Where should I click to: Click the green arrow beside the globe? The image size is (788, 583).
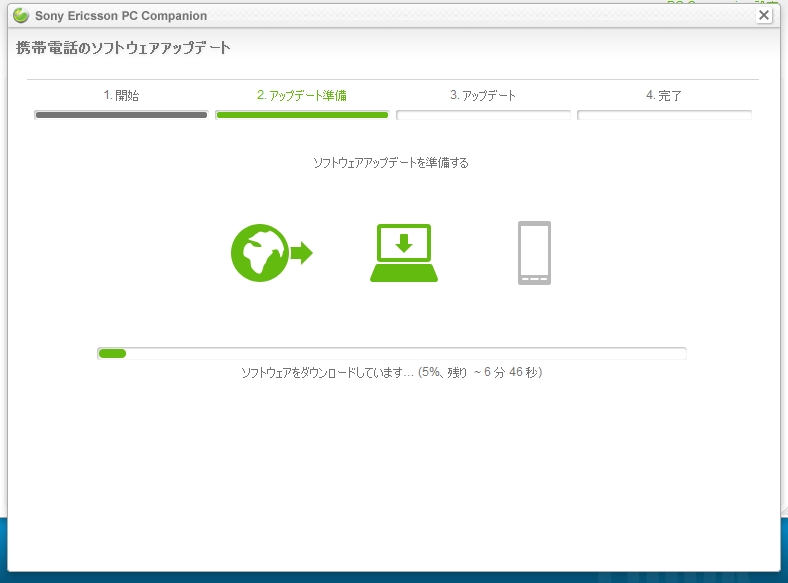point(301,253)
